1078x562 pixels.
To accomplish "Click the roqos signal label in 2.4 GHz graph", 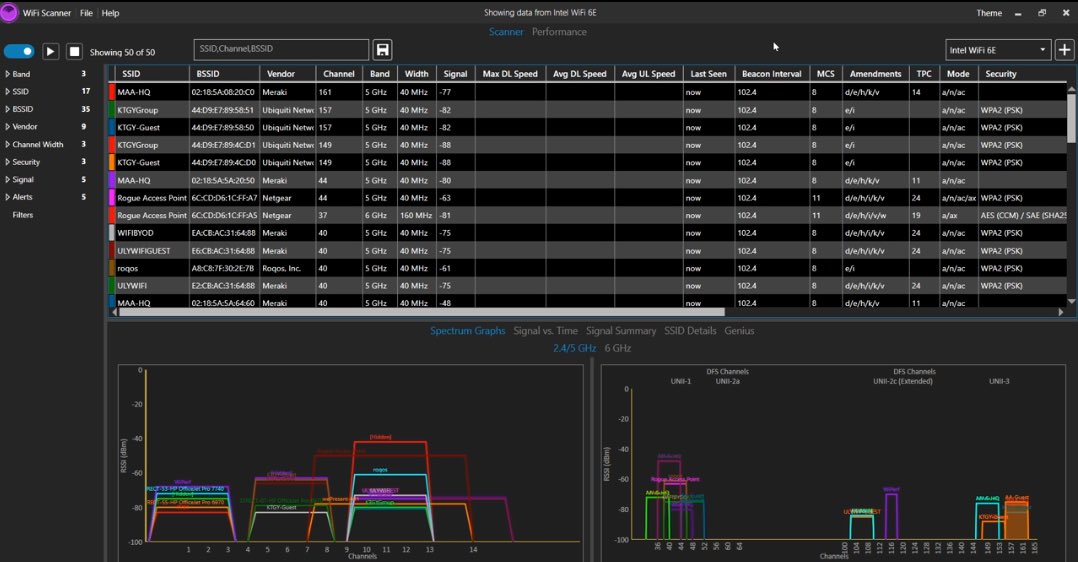I will (380, 470).
